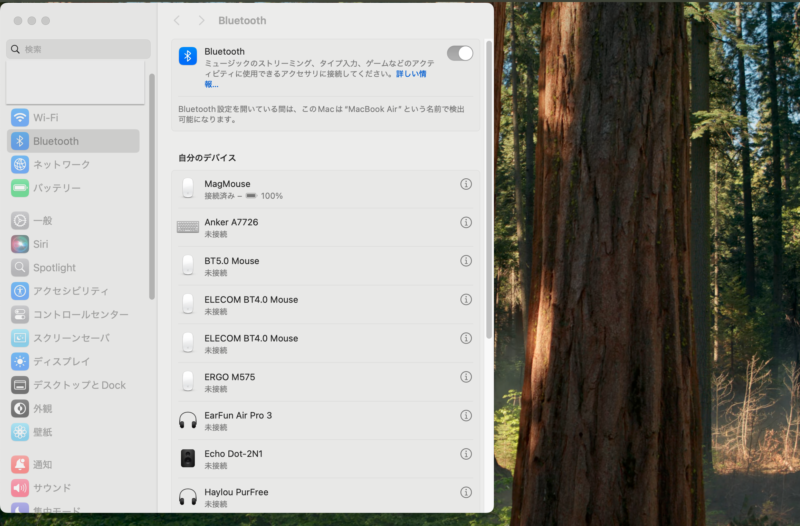Click the Siri sidebar icon
Image resolution: width=800 pixels, height=526 pixels.
click(20, 244)
